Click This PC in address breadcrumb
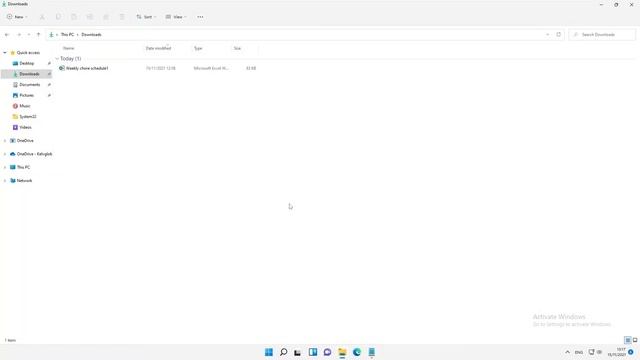Image resolution: width=640 pixels, height=360 pixels. (x=67, y=35)
